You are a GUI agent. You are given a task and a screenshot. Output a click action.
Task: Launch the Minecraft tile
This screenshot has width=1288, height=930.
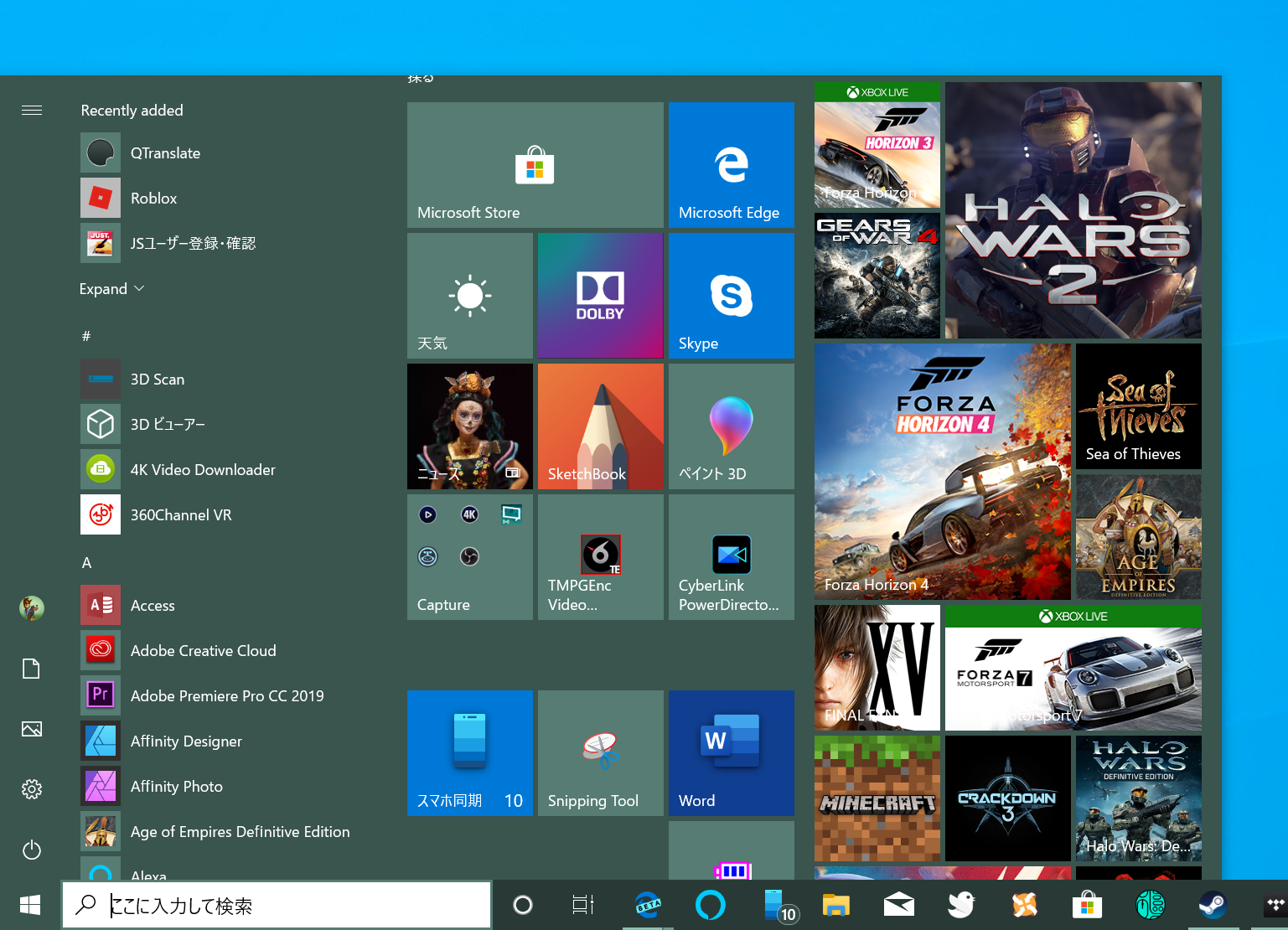pyautogui.click(x=877, y=798)
